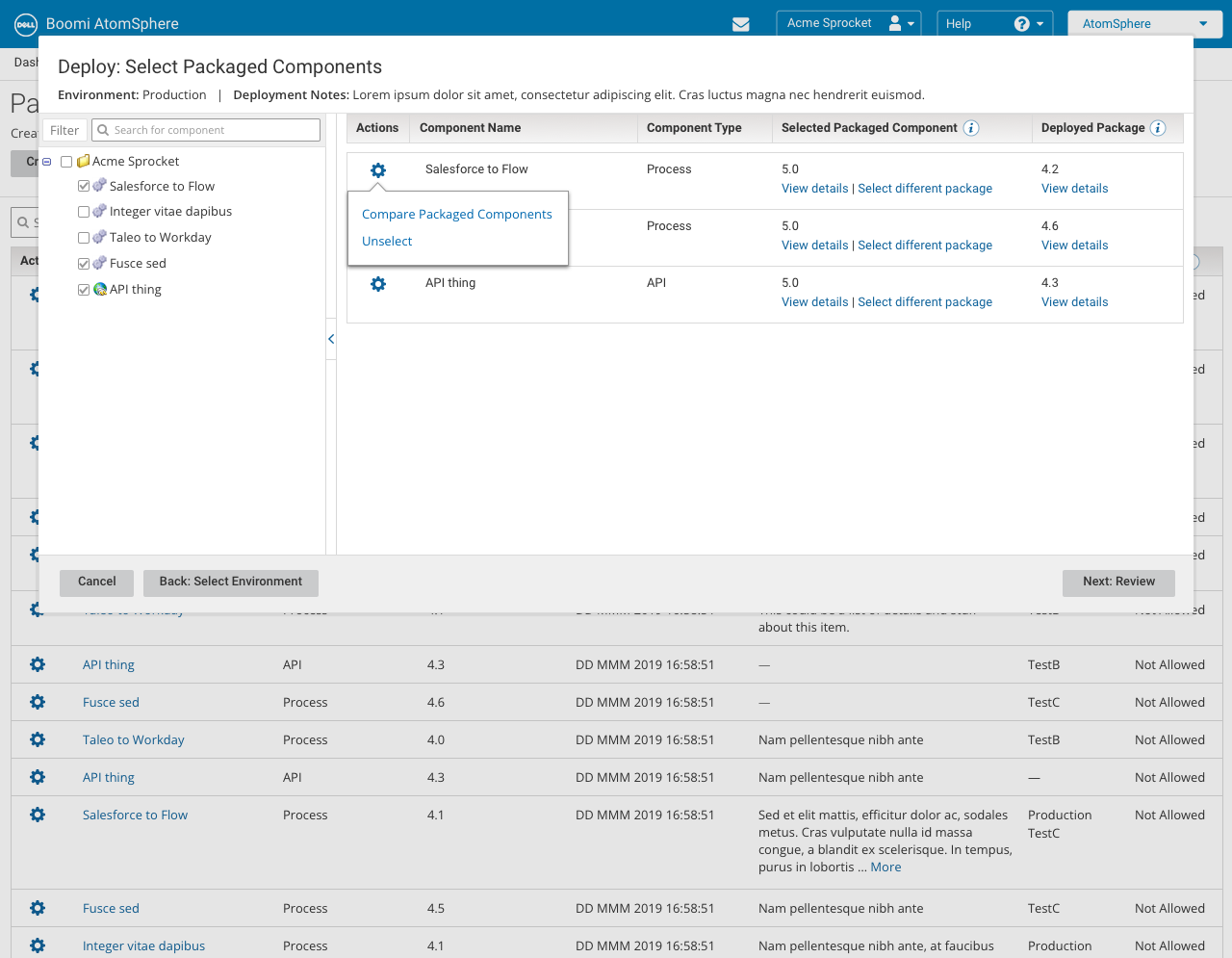
Task: Open the mail envelope icon in header
Action: coord(741,24)
